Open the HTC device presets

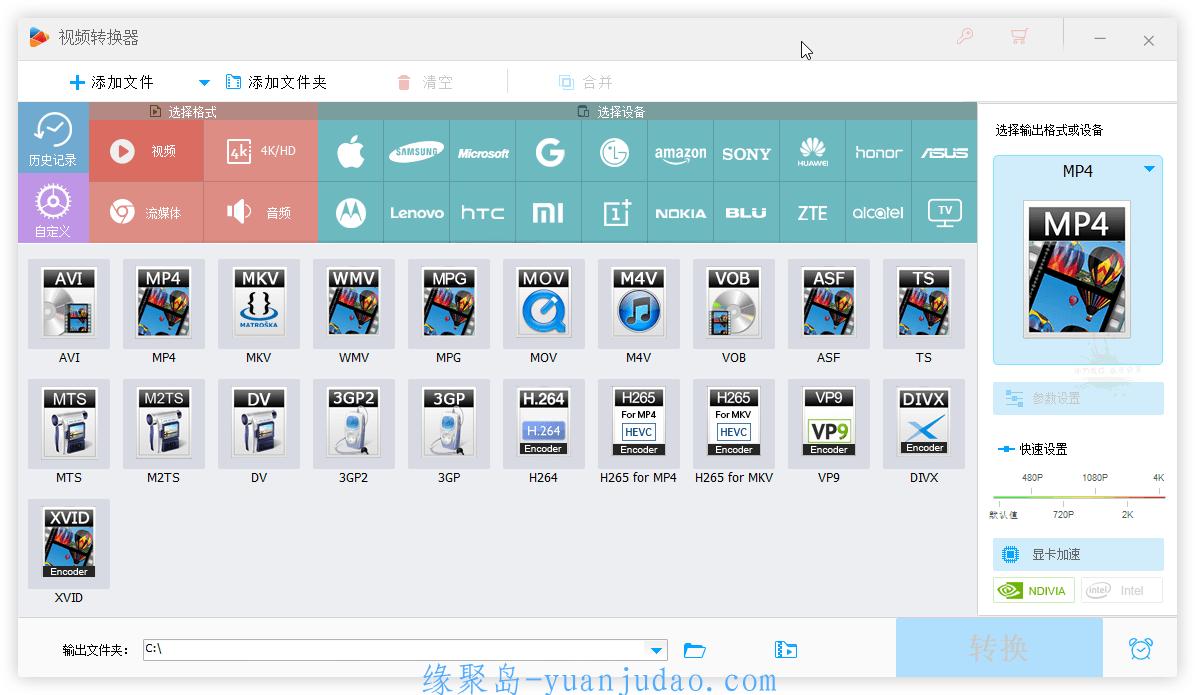click(482, 213)
